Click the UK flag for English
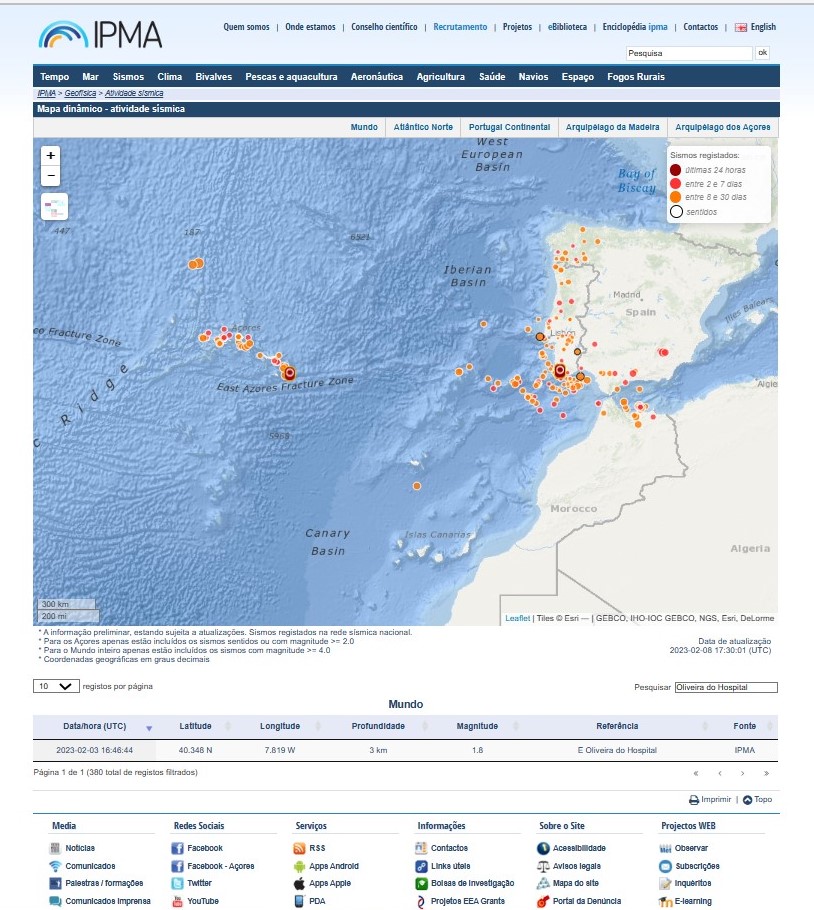814x910 pixels. point(741,27)
